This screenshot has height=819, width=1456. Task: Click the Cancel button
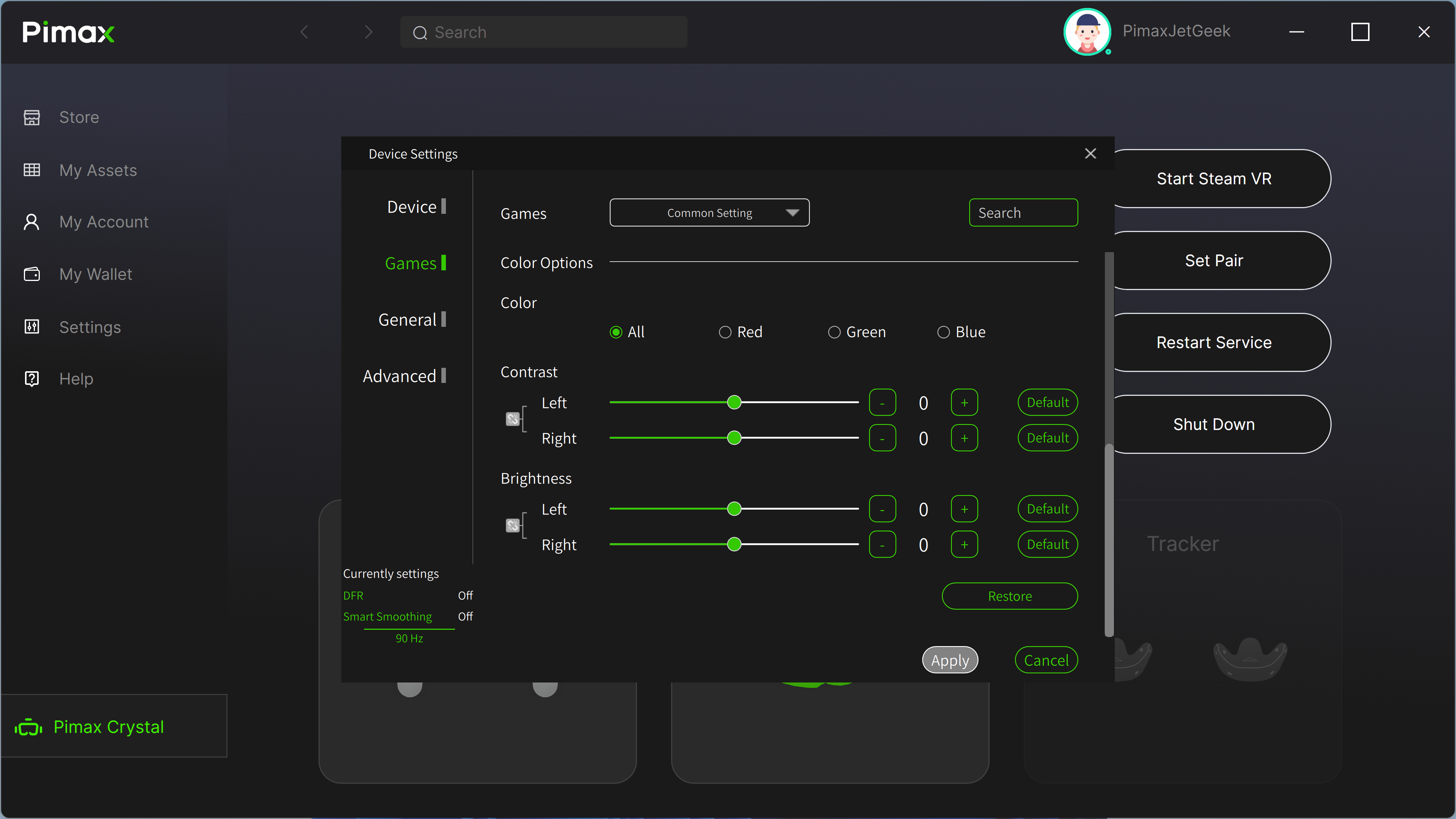click(1046, 660)
